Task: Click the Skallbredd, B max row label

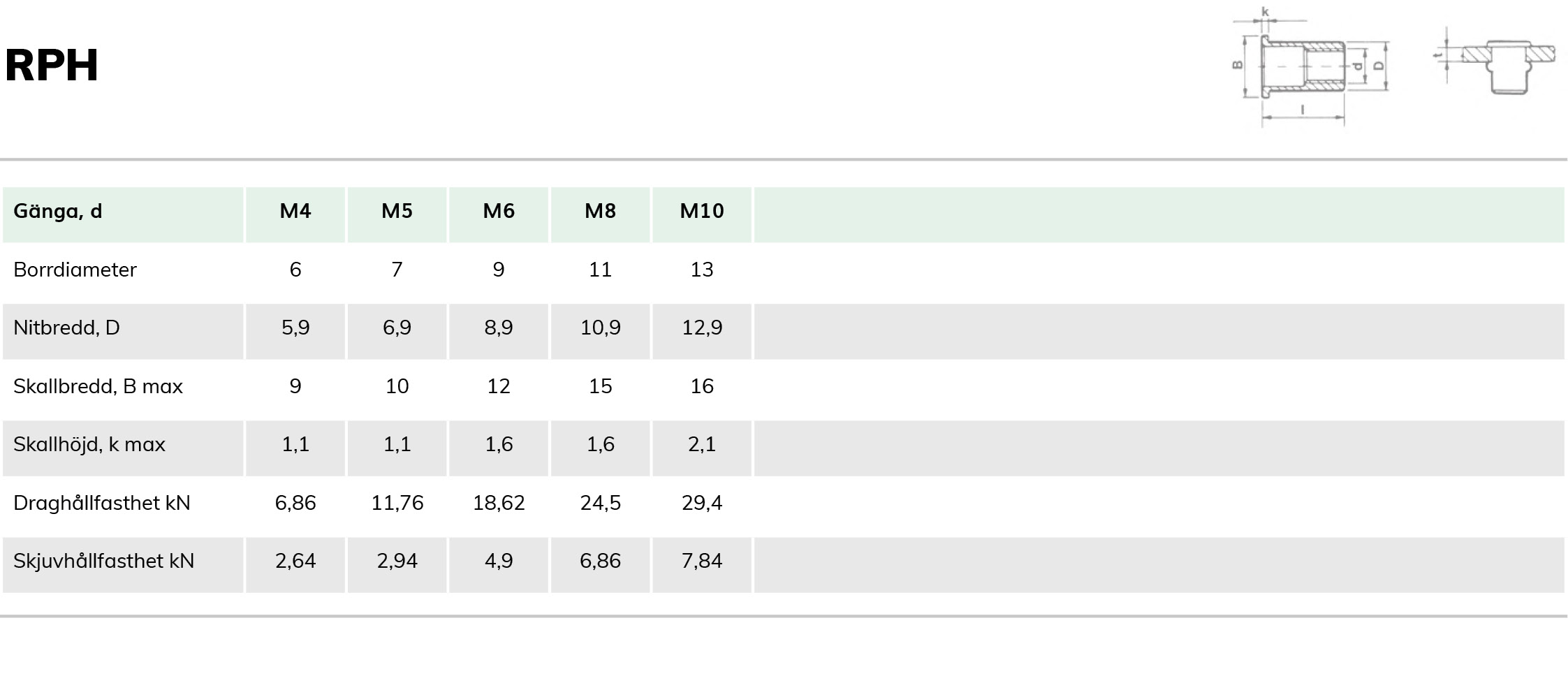Action: 98,386
